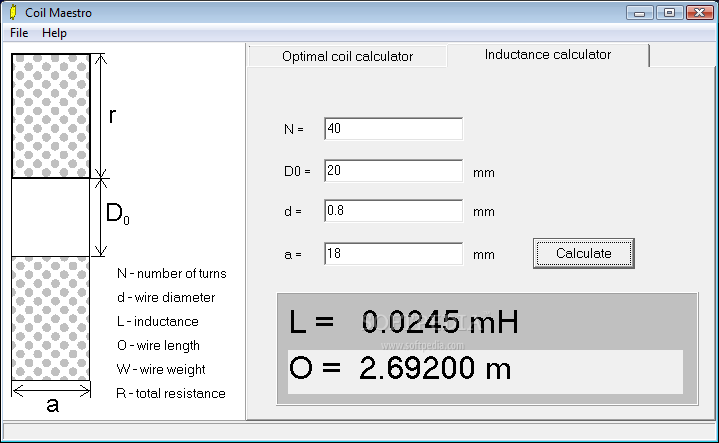Viewport: 719px width, 443px height.
Task: Click 'R - total resistance' legend text
Action: [171, 393]
